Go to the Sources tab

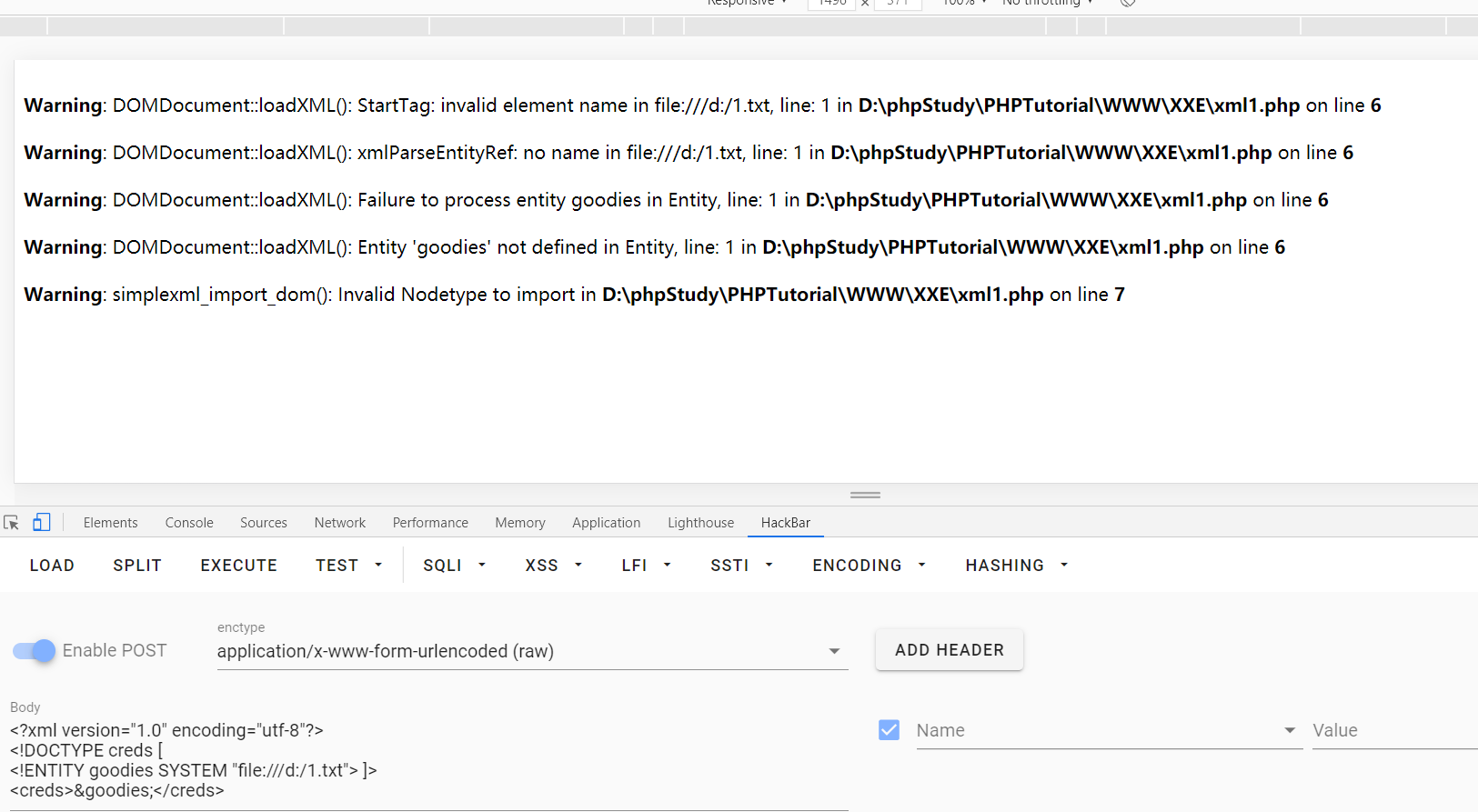pos(264,523)
